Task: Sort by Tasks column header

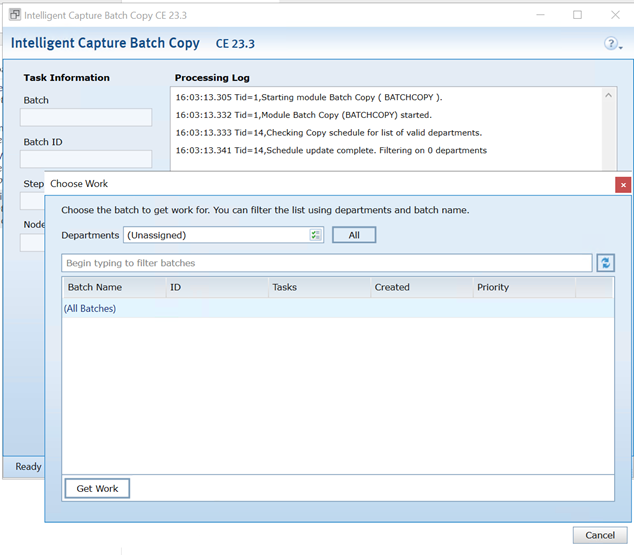Action: [319, 287]
